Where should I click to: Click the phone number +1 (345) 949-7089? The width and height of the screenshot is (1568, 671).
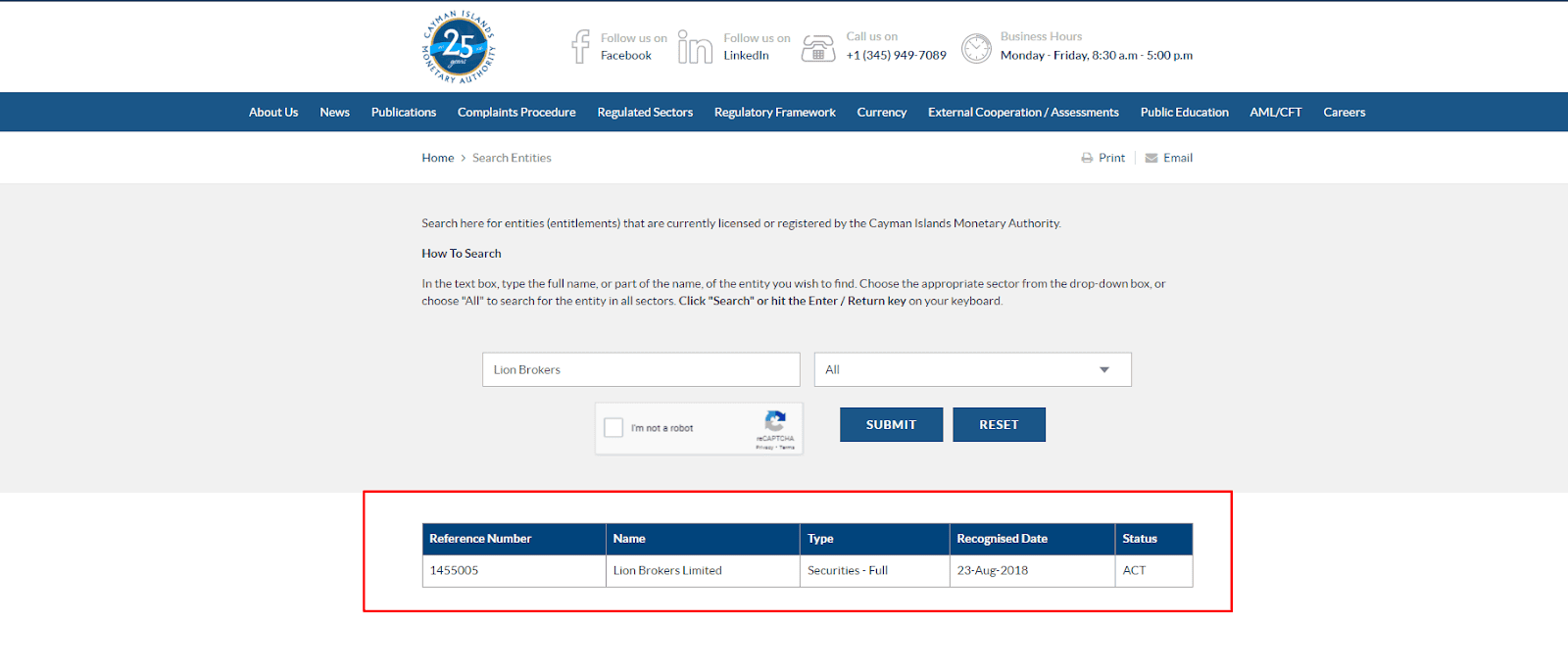click(x=897, y=56)
